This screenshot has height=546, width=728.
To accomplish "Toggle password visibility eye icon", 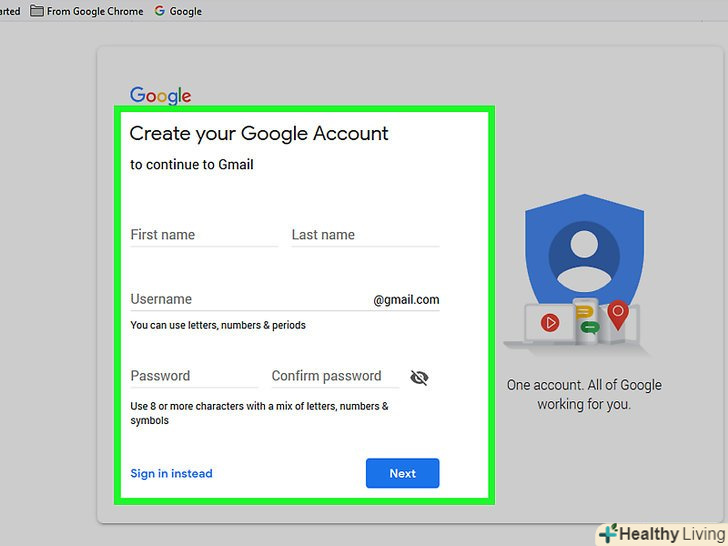I will (419, 377).
